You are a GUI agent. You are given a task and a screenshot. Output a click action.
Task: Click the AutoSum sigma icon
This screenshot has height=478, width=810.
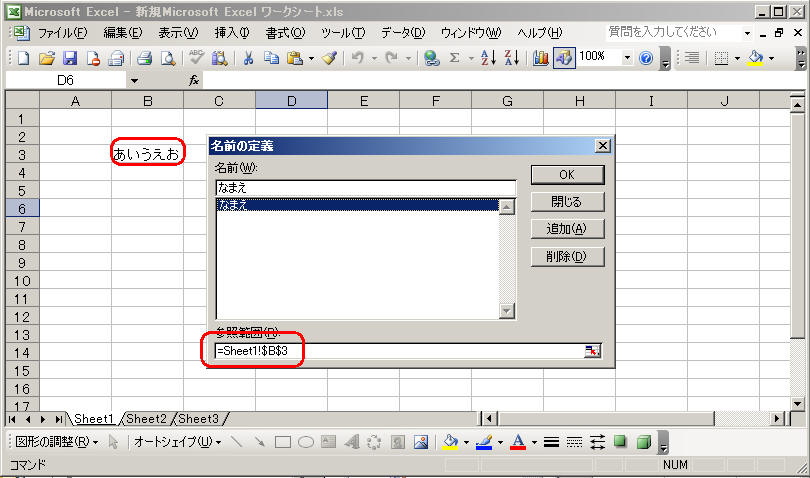pyautogui.click(x=455, y=58)
